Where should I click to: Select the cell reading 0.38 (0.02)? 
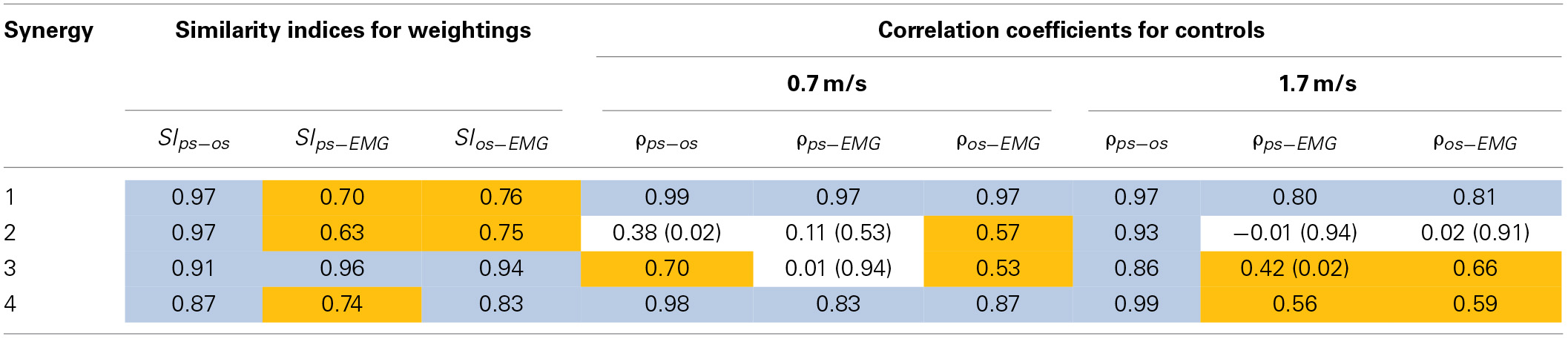(667, 233)
